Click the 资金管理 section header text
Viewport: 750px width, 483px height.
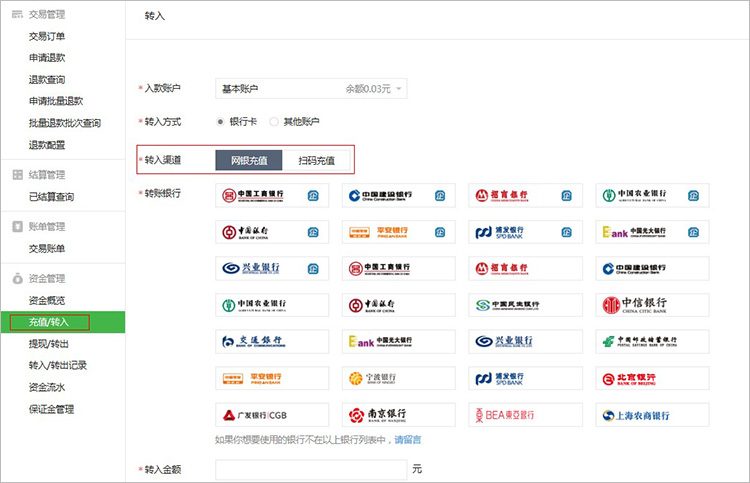pos(47,278)
